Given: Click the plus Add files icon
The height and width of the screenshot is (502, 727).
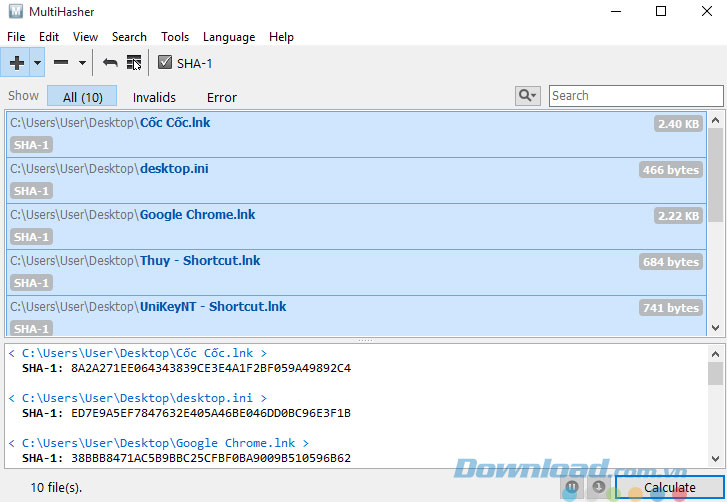Looking at the screenshot, I should pos(16,62).
